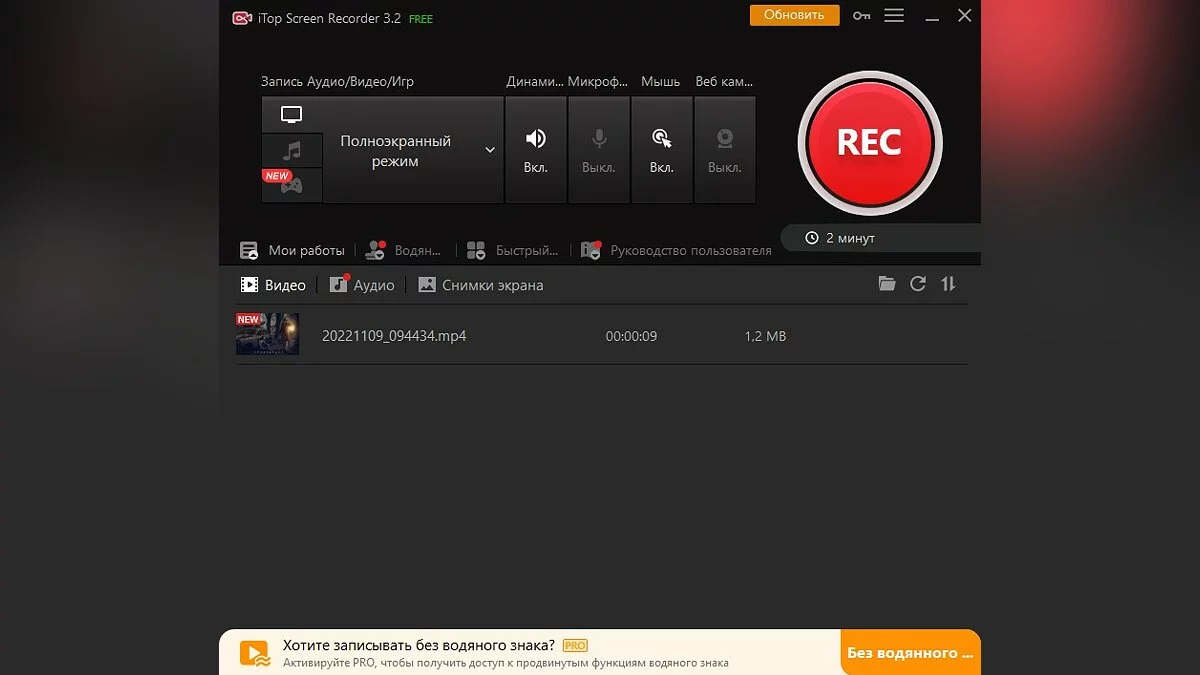Click the orange Обновить button
This screenshot has width=1200, height=675.
(794, 15)
